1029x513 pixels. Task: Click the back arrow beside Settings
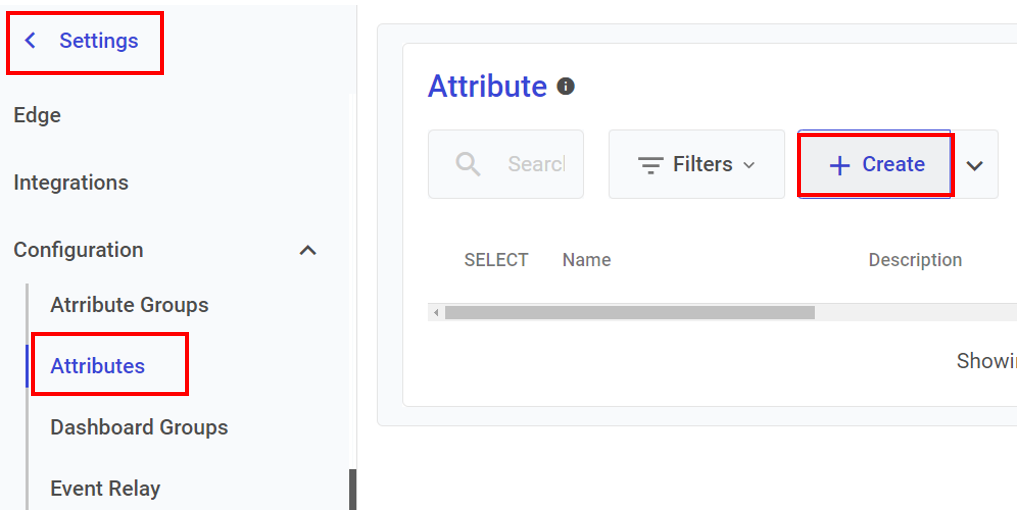(31, 41)
